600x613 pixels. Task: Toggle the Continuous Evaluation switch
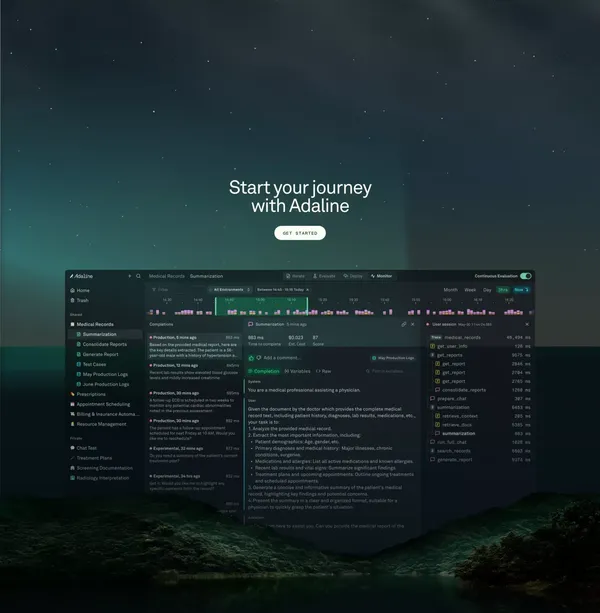coord(525,276)
